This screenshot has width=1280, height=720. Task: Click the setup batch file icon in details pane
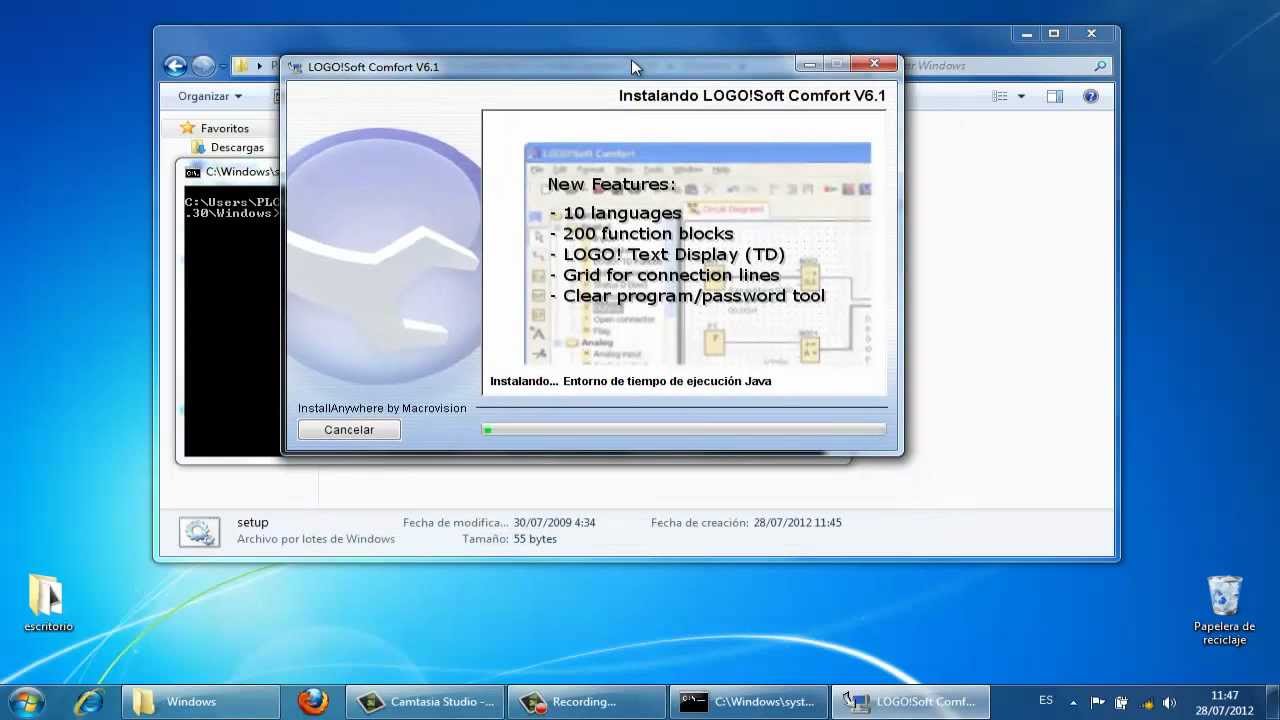[199, 532]
